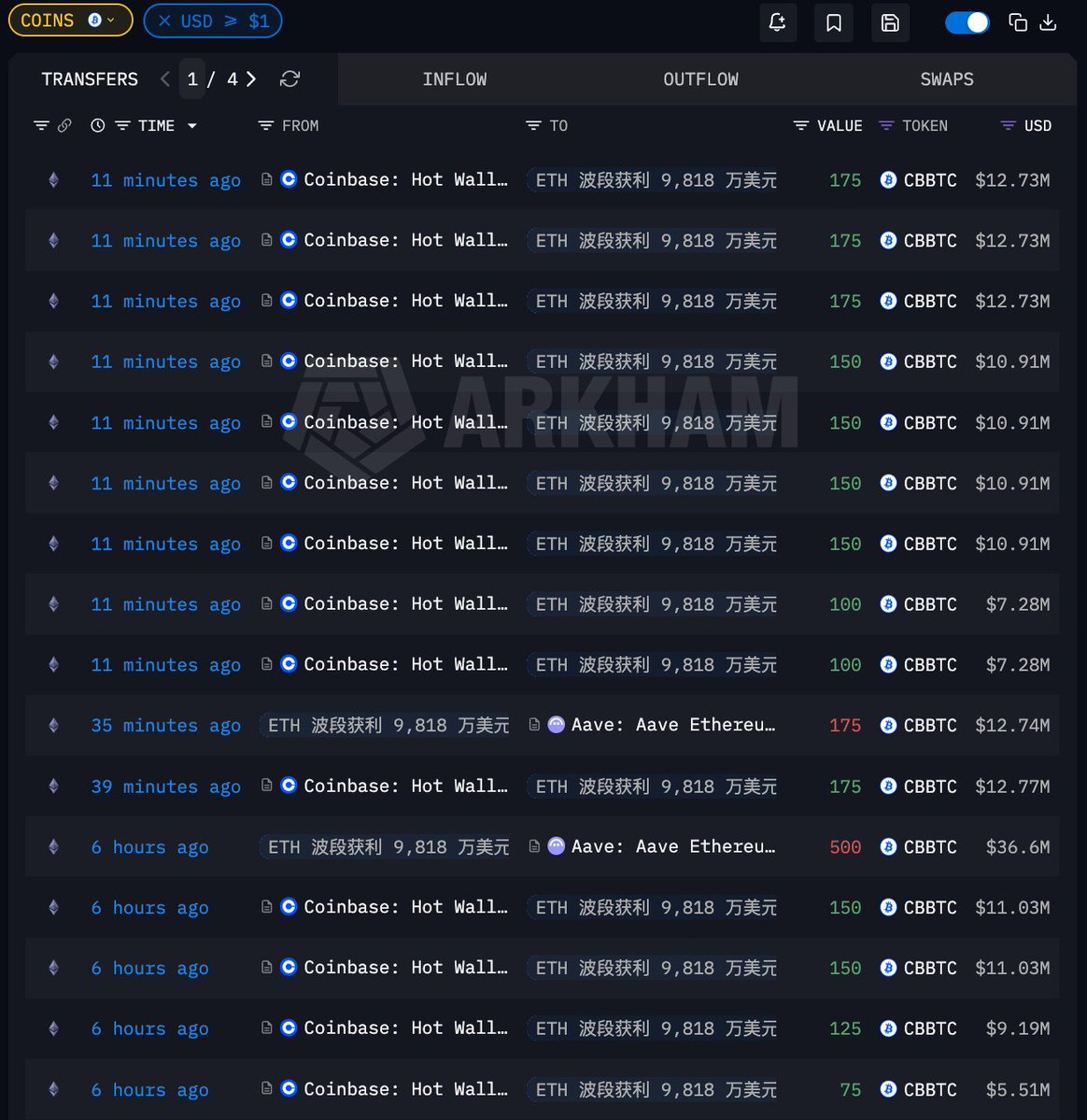Click Coinbase logo in the $9.19M row
The width and height of the screenshot is (1087, 1120).
[x=289, y=1028]
